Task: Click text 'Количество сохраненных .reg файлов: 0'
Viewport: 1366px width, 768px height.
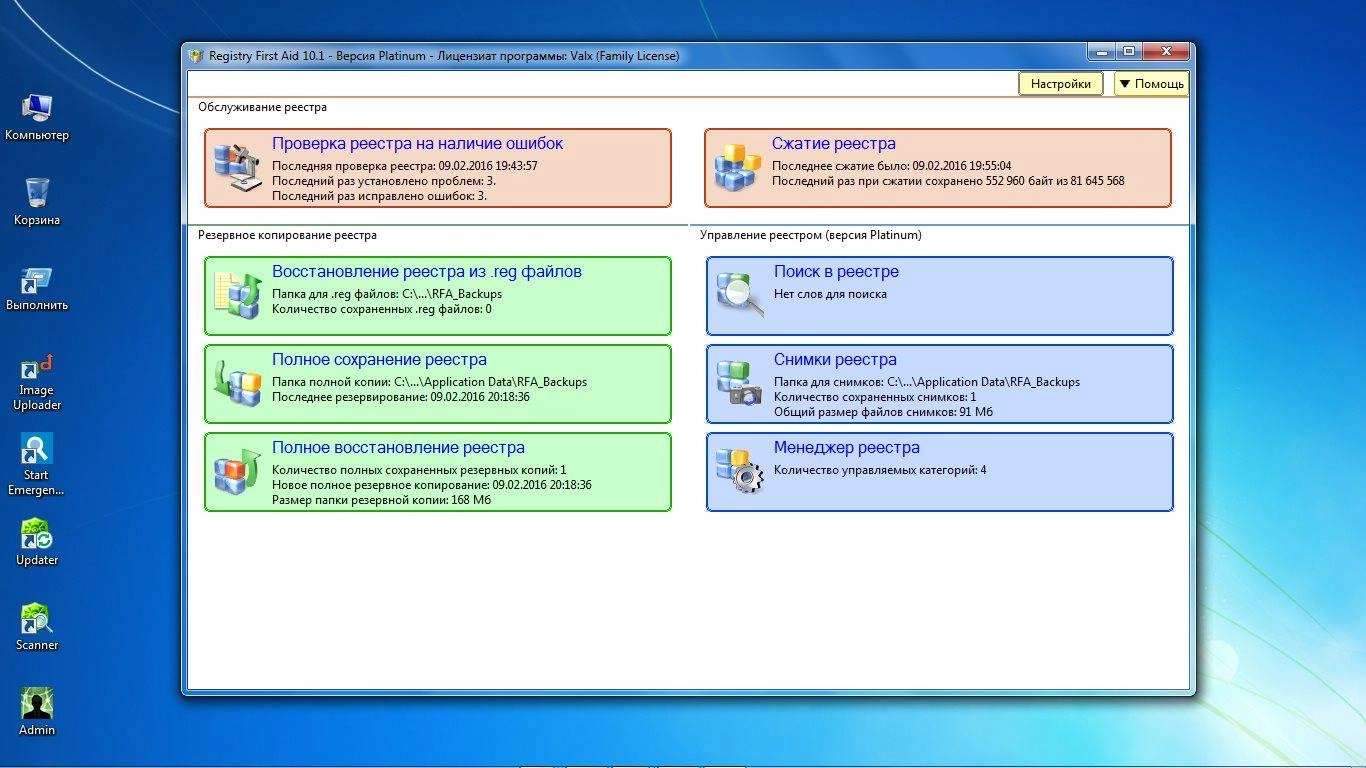Action: coord(382,309)
